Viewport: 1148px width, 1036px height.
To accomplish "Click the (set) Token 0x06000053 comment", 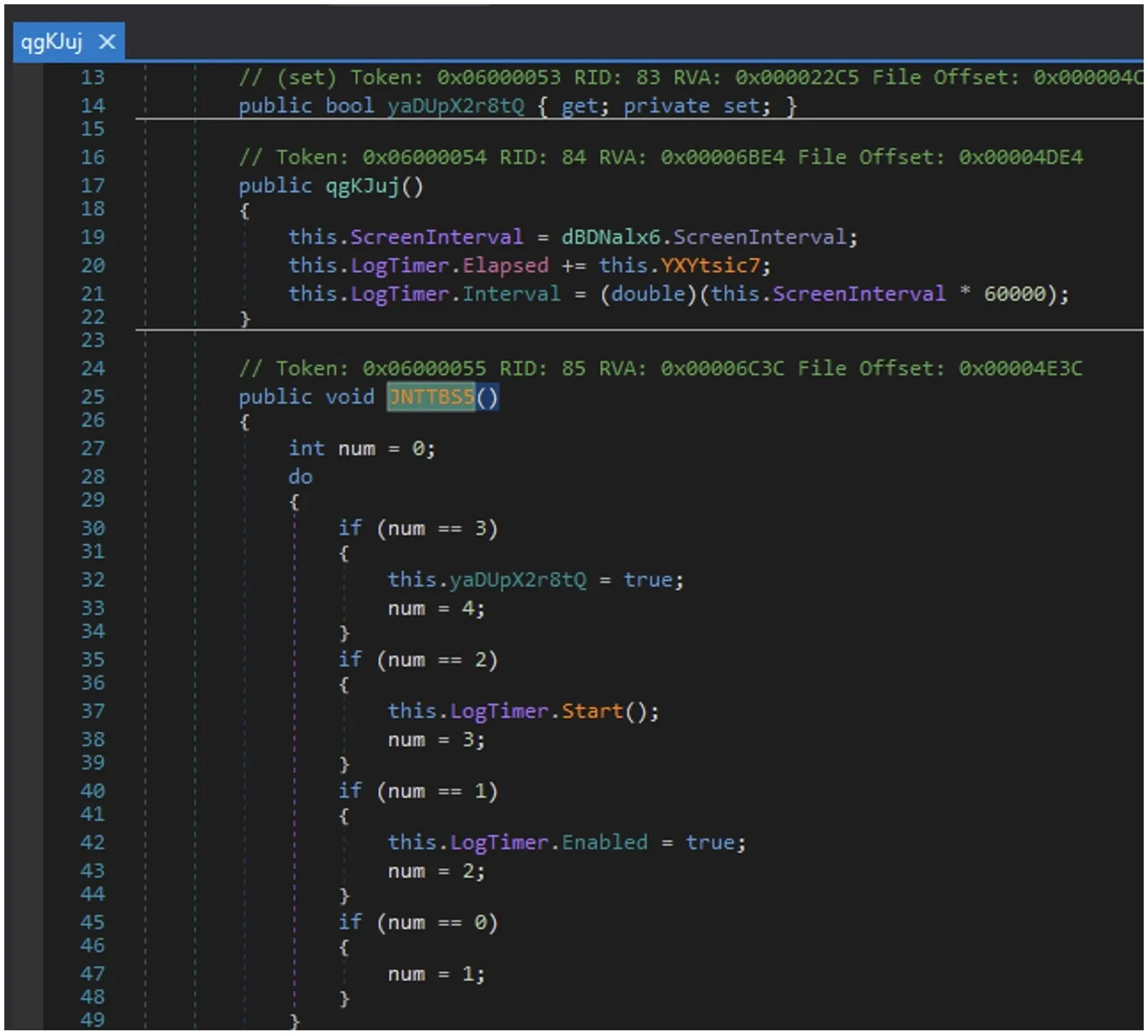I will click(x=691, y=78).
